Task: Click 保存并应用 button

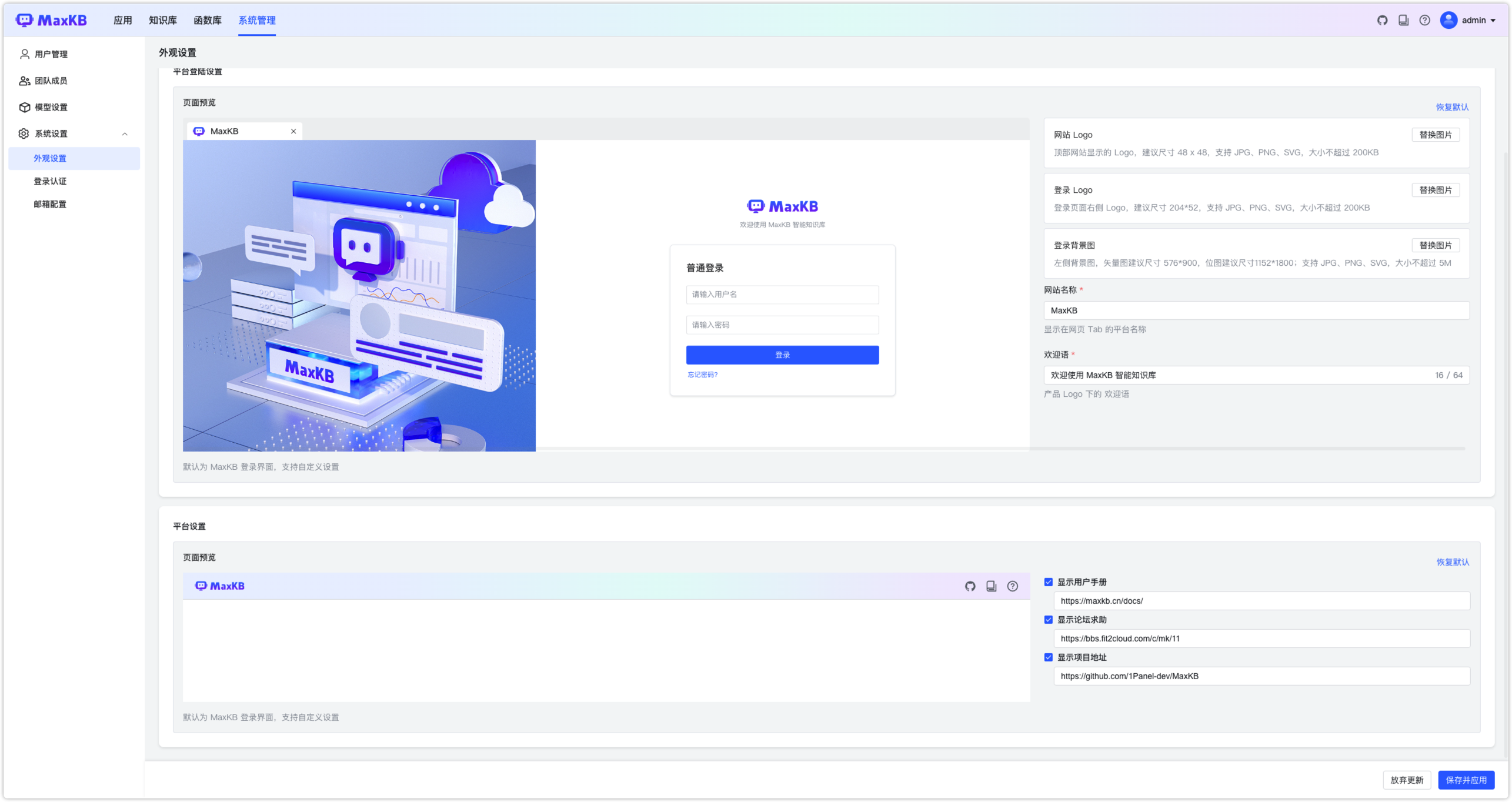Action: click(1466, 780)
